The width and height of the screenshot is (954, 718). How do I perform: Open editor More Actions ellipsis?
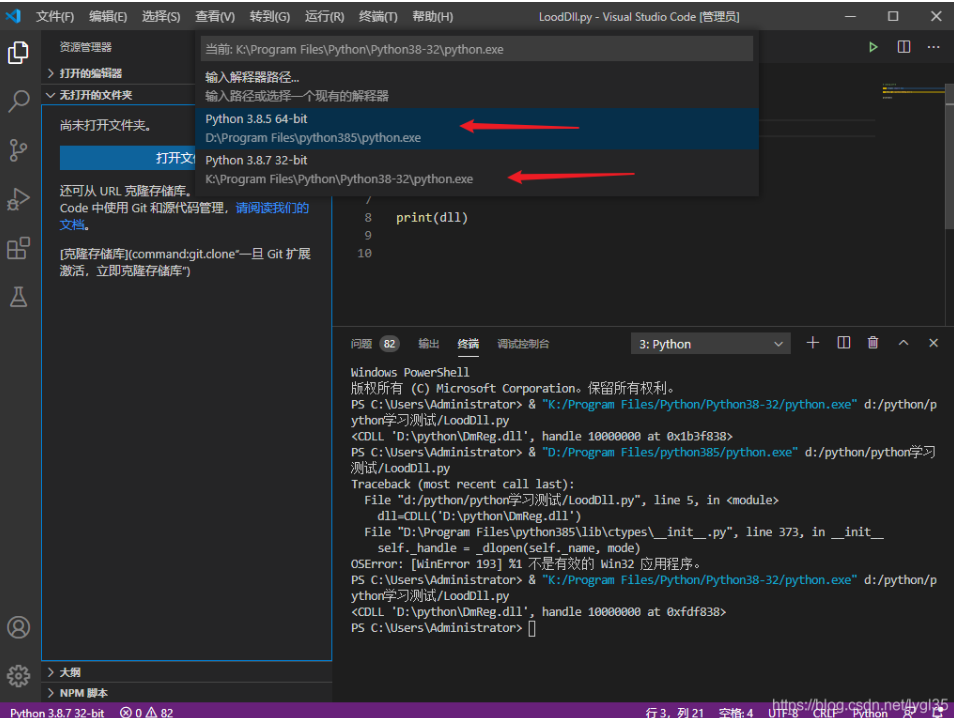(933, 47)
